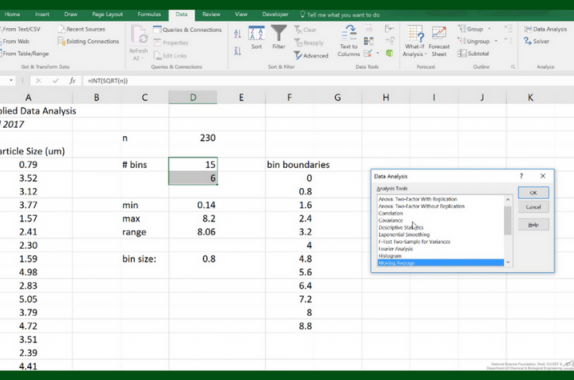Click From Text/CSV data source

tap(20, 29)
